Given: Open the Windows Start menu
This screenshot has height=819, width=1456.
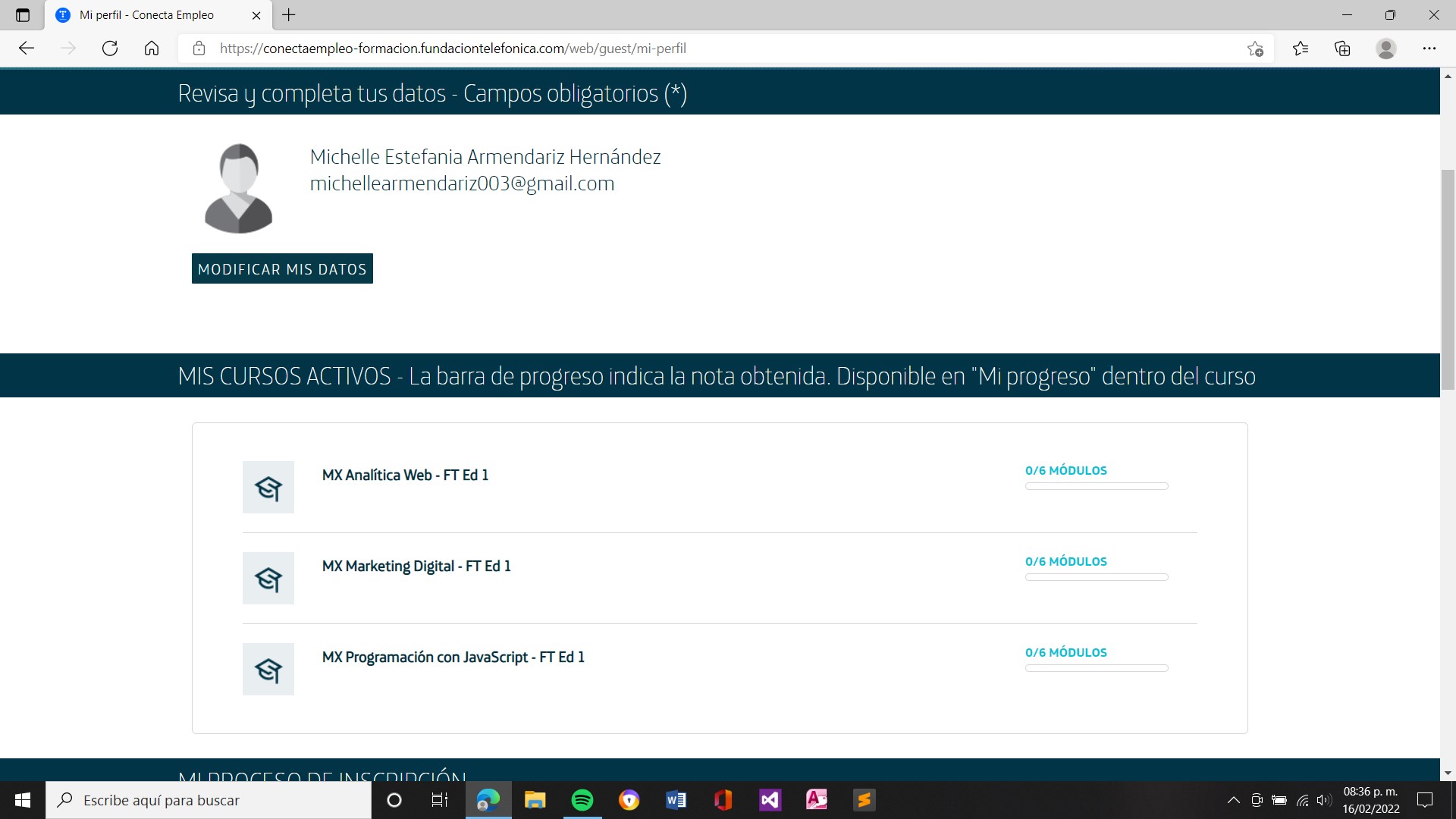Looking at the screenshot, I should (23, 800).
